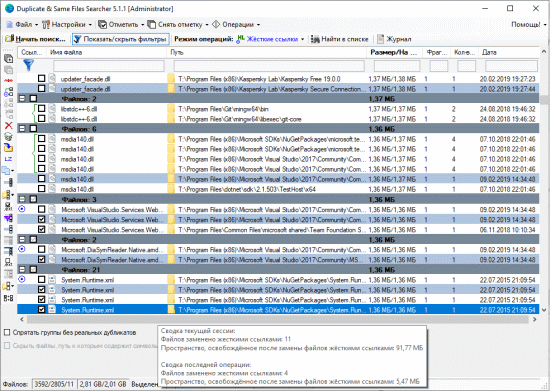
Task: Open the Операции menu
Action: (x=236, y=25)
